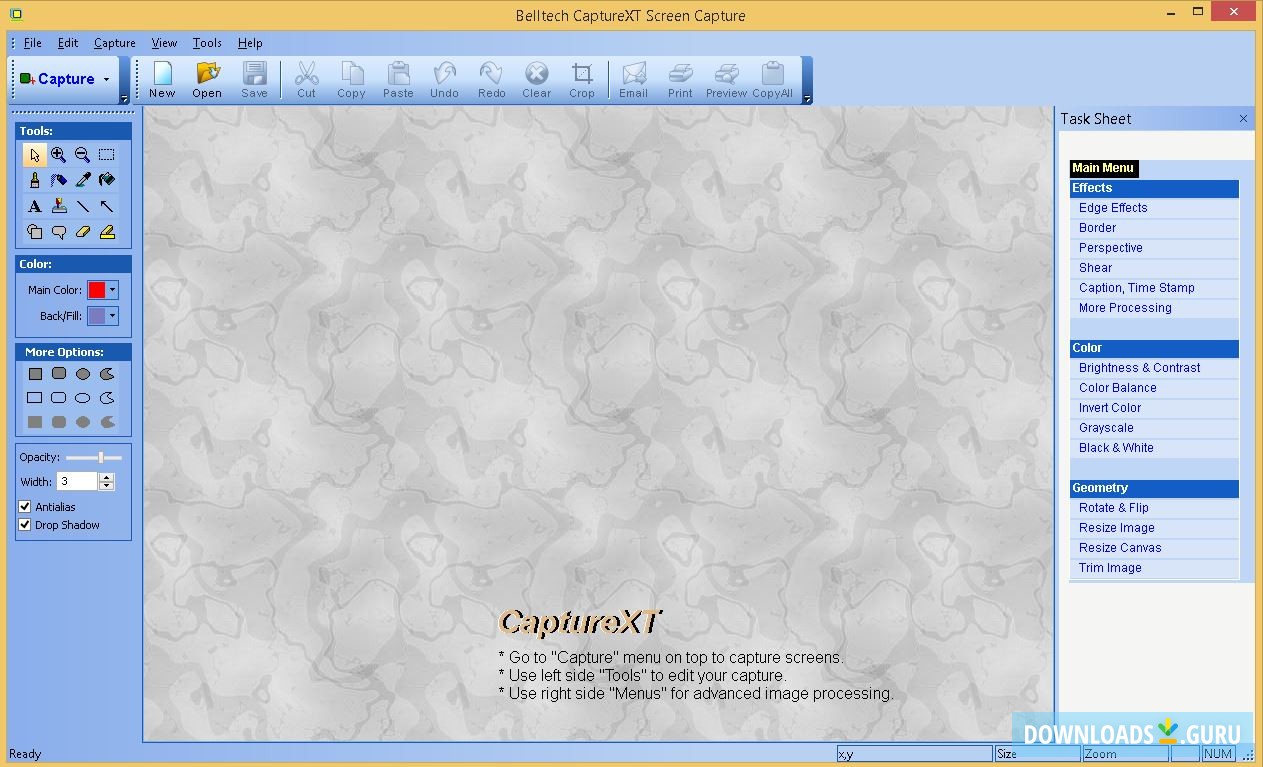Email the capture via the Email icon
Viewport: 1263px width, 767px height.
tap(634, 79)
